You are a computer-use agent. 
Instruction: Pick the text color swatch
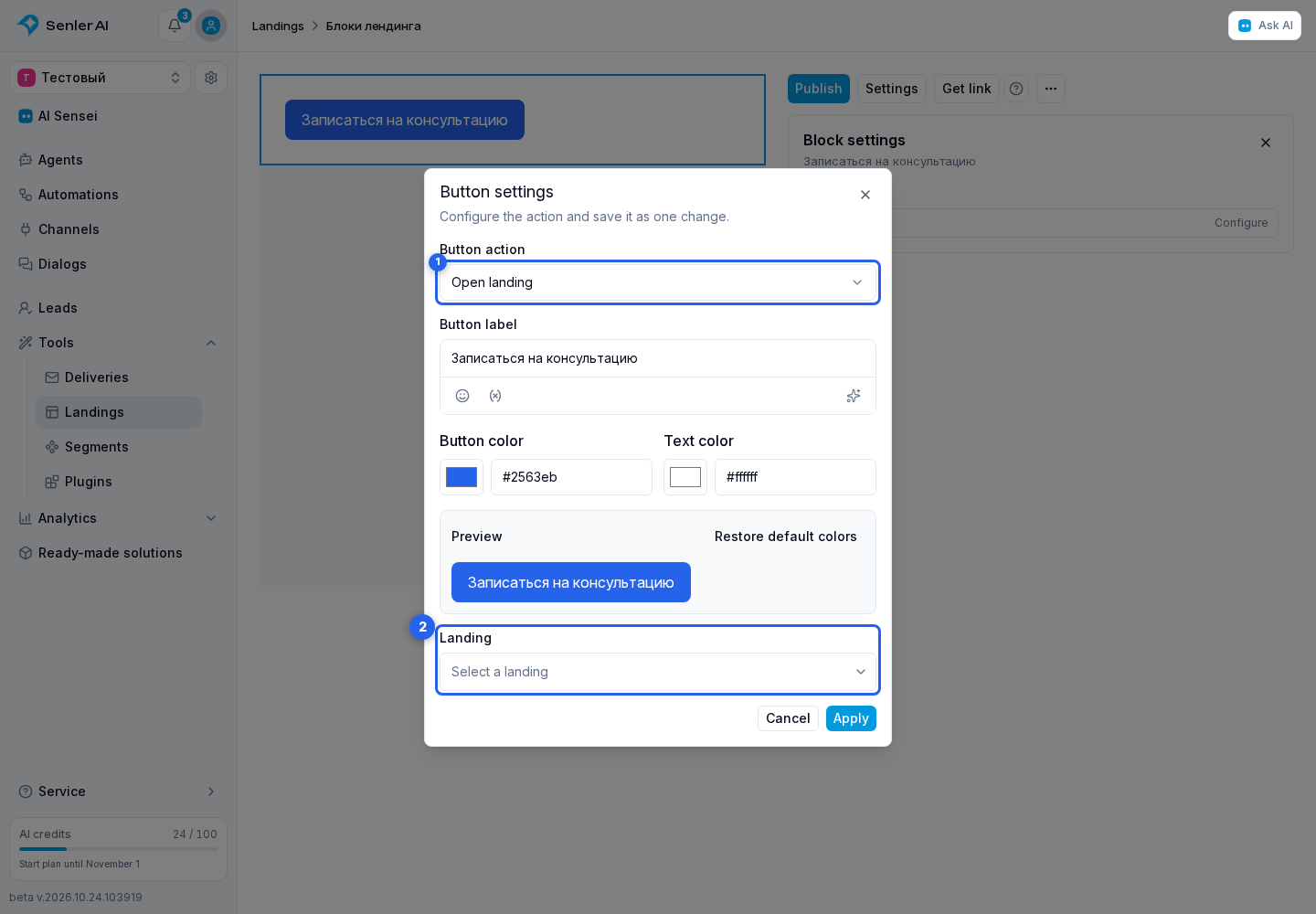coord(685,477)
